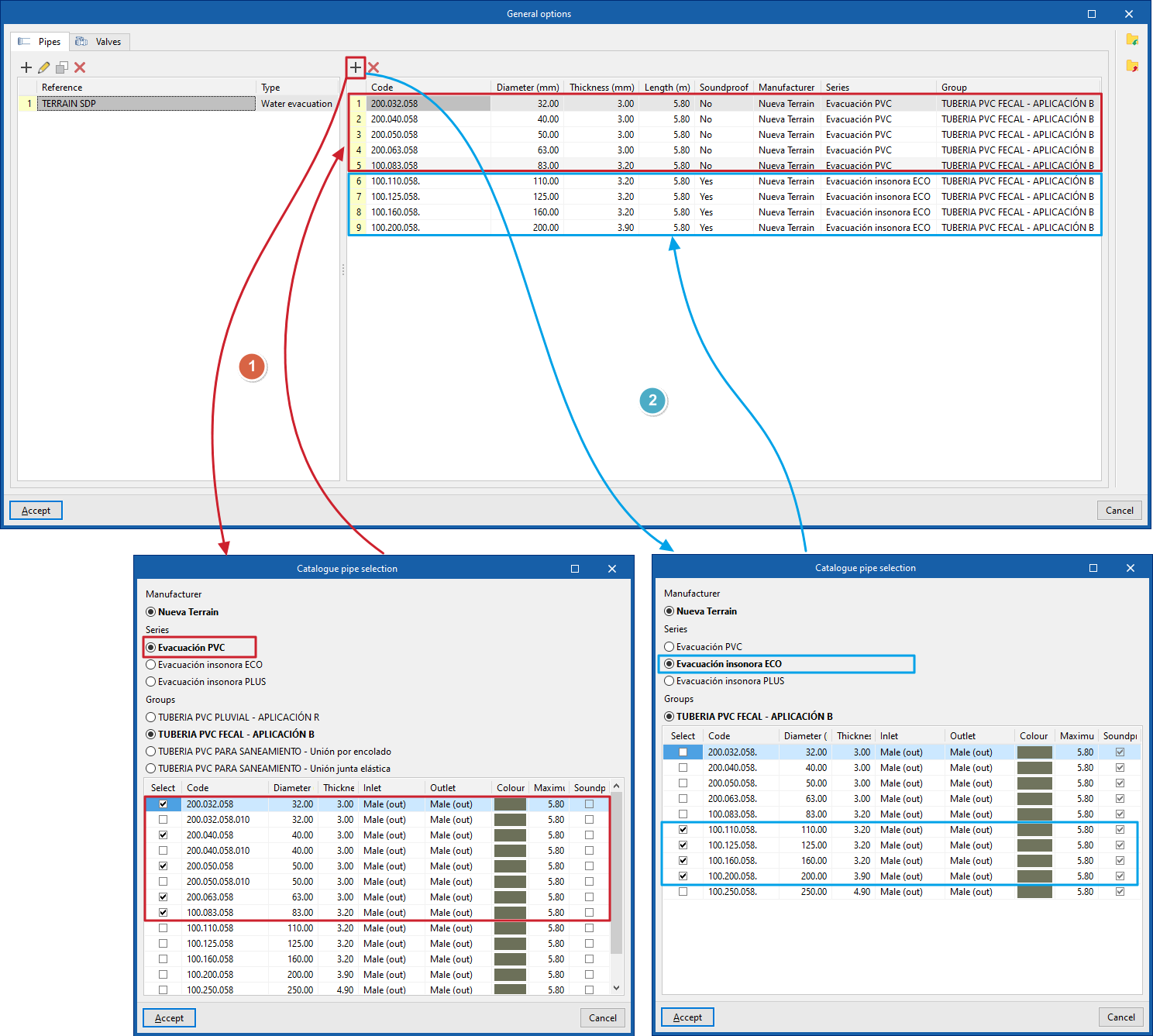This screenshot has width=1153, height=1036.
Task: Tick Select for 100.110.058 in left catalogue dialog
Action: click(163, 928)
